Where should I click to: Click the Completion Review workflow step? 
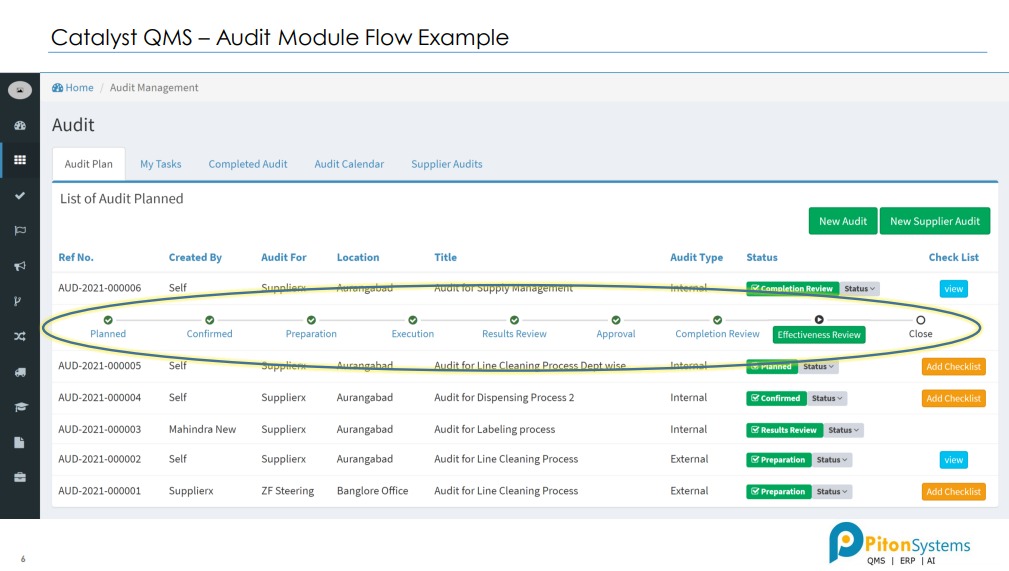(x=717, y=333)
